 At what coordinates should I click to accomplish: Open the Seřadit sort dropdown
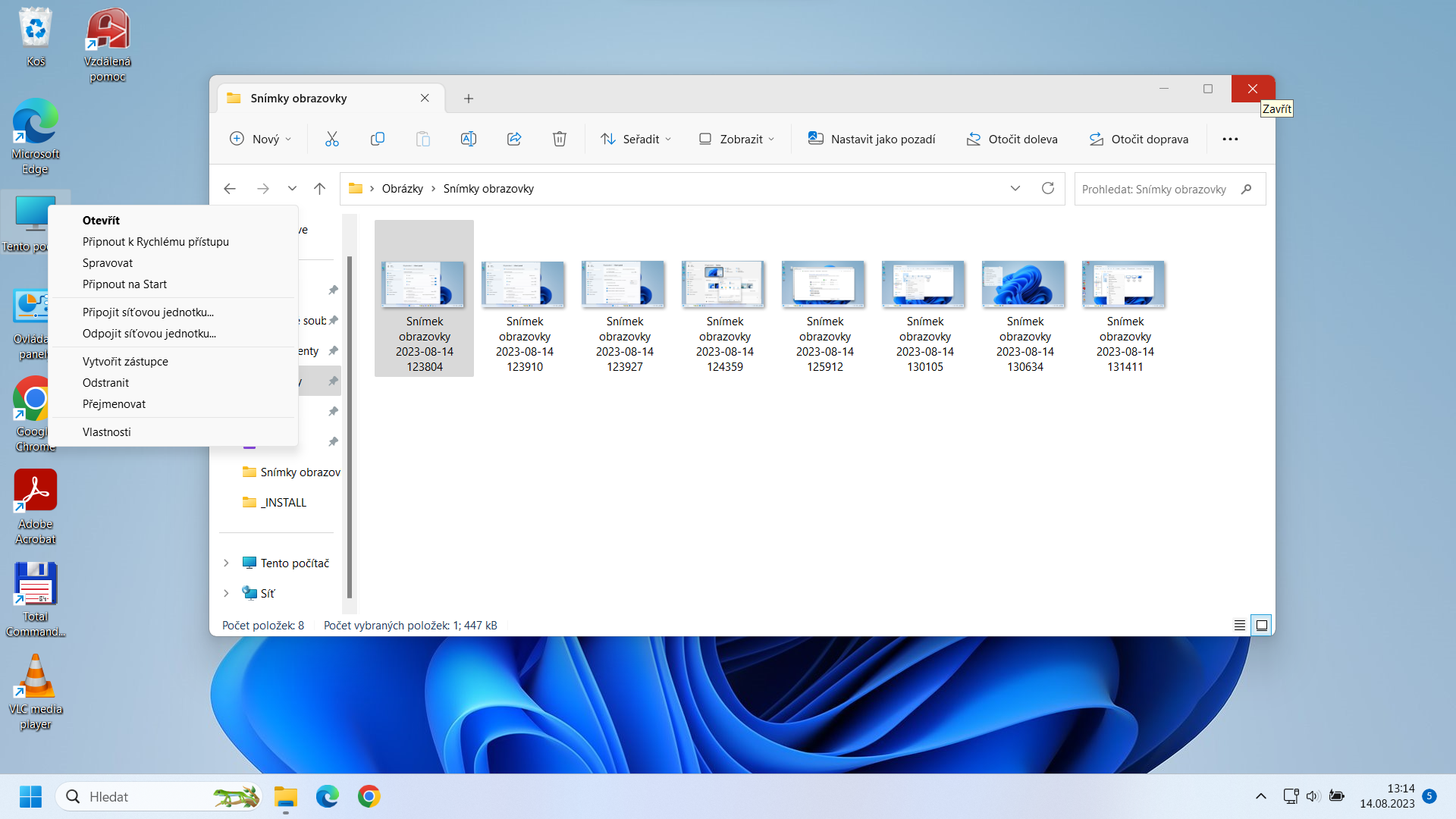635,139
